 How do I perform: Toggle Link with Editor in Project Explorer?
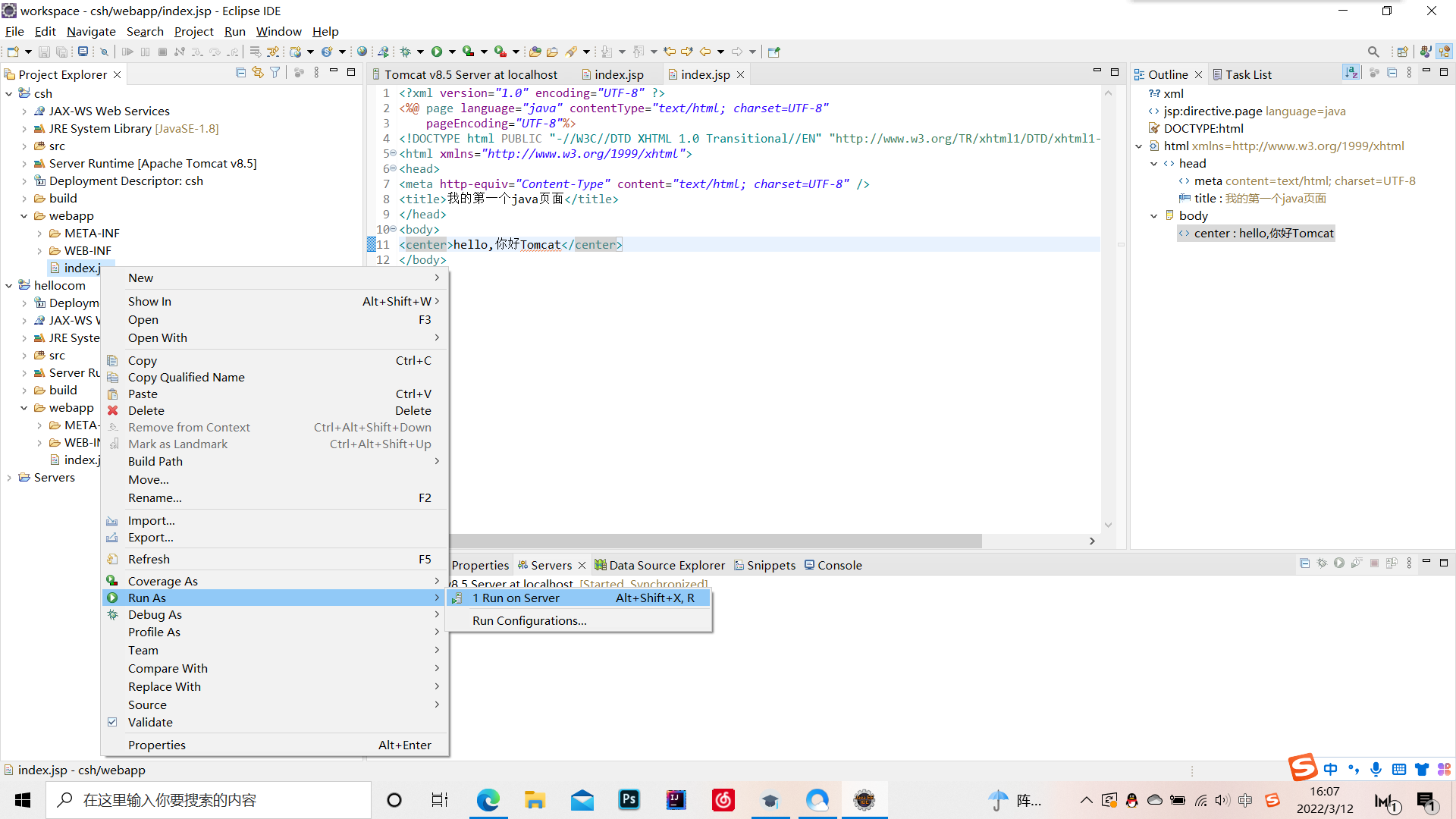tap(258, 73)
